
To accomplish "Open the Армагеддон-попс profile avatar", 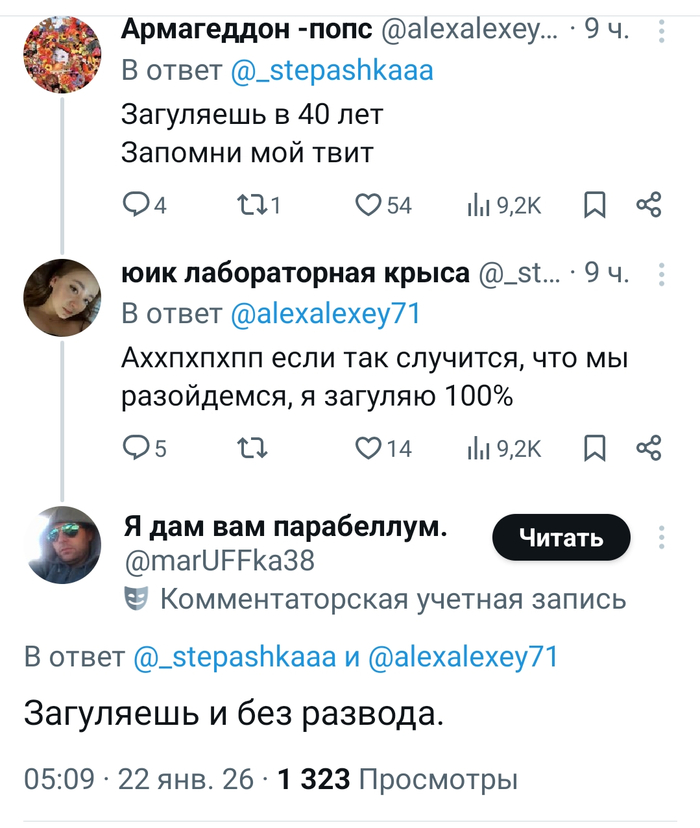I will (62, 55).
